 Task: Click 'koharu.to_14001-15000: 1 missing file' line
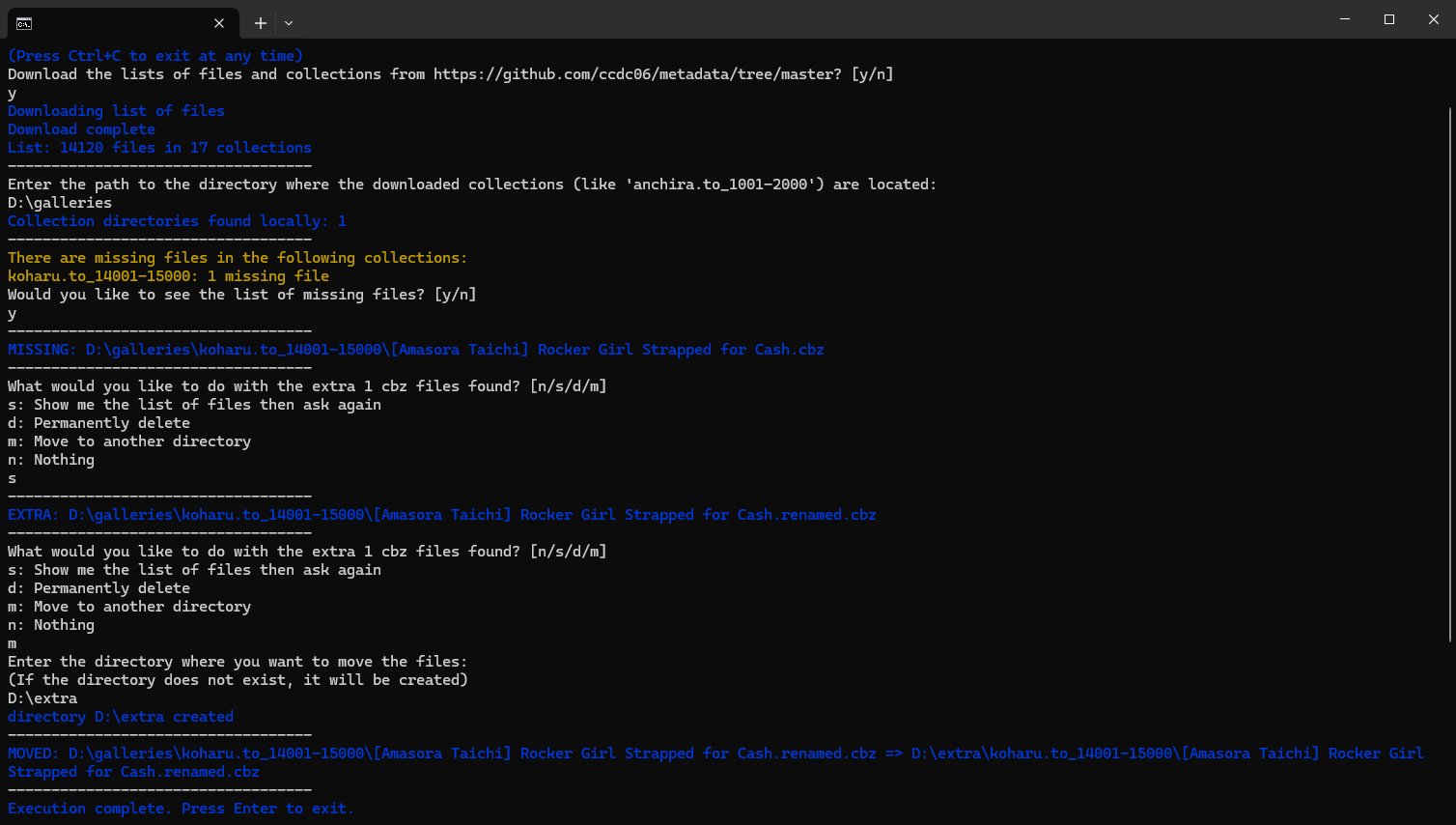click(168, 276)
